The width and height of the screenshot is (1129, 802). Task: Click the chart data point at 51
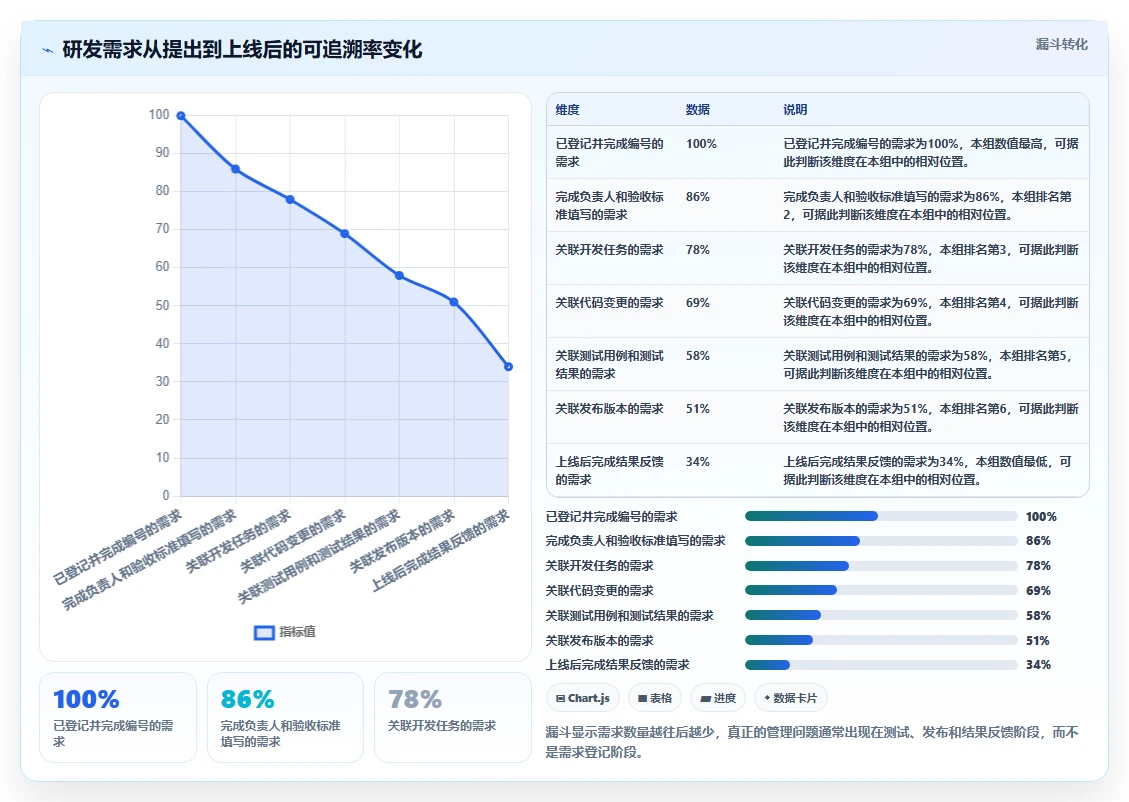pyautogui.click(x=454, y=302)
